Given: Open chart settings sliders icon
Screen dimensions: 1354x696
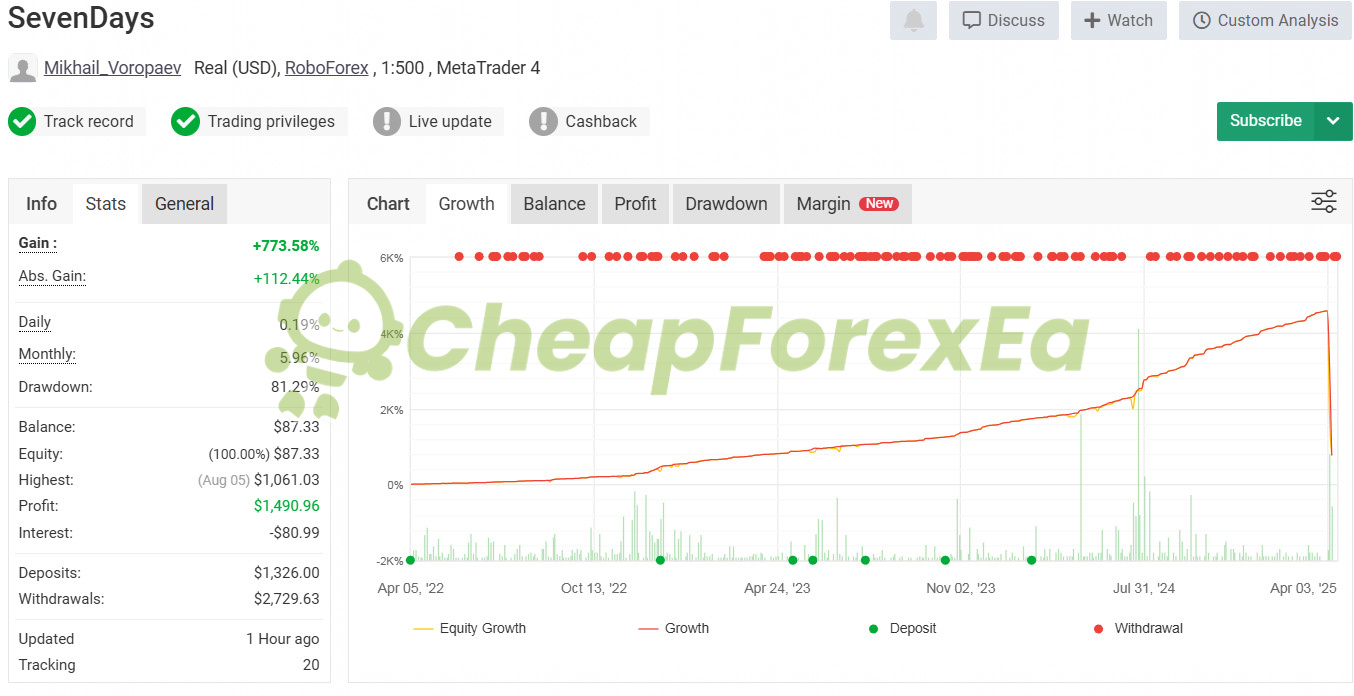Looking at the screenshot, I should (1324, 202).
